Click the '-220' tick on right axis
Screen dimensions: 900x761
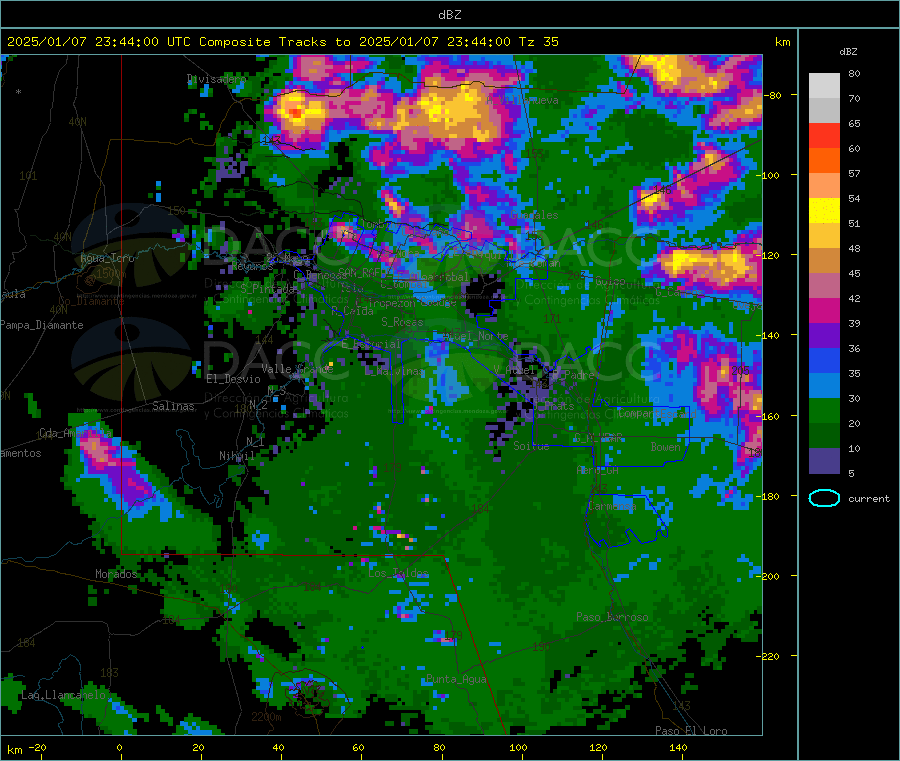[x=771, y=656]
